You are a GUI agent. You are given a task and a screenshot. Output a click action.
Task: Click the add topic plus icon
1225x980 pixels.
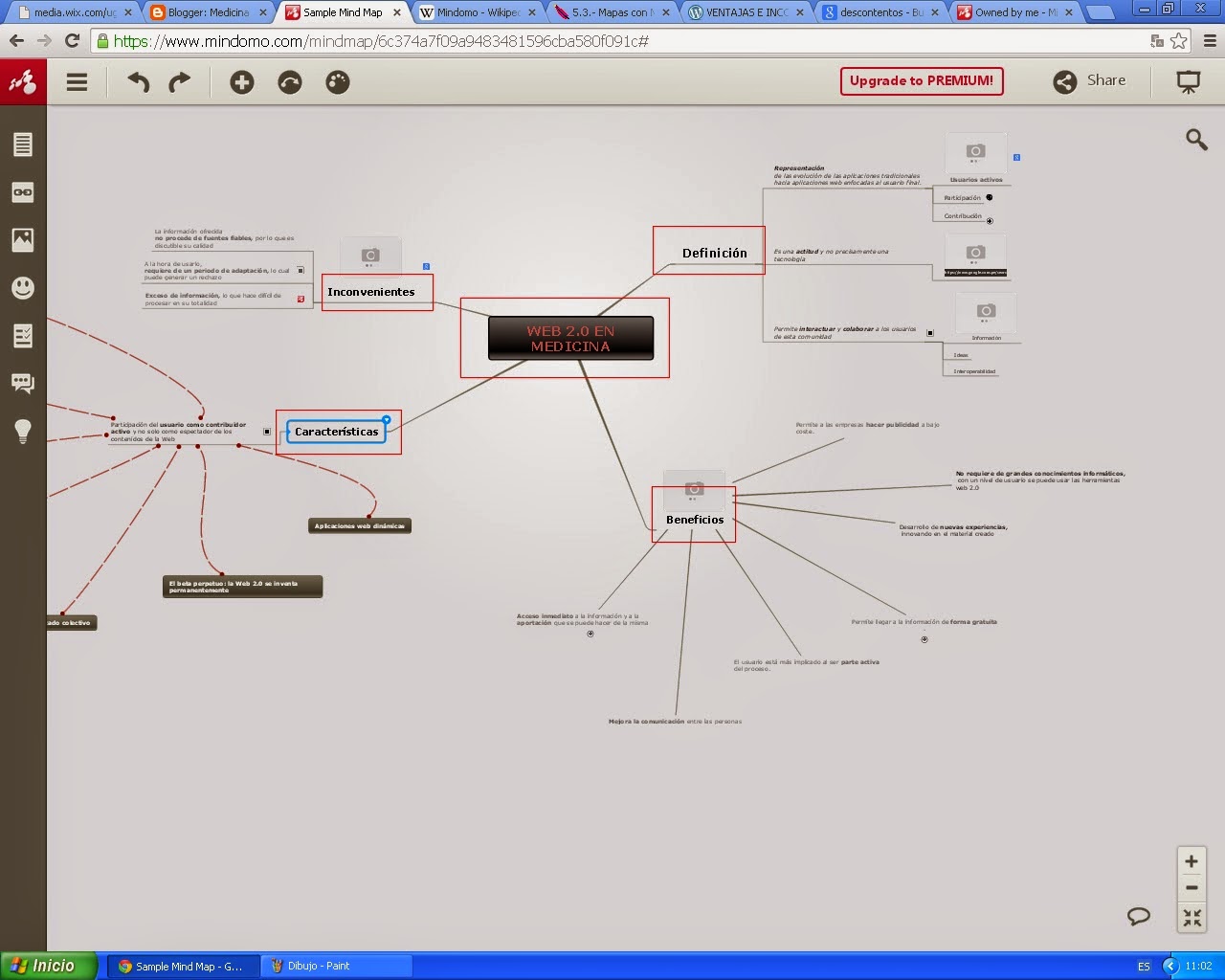coord(241,82)
